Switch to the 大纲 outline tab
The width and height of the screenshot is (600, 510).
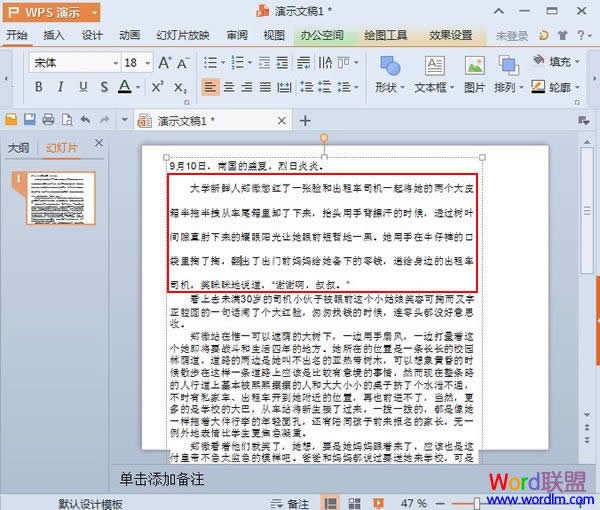(18, 148)
